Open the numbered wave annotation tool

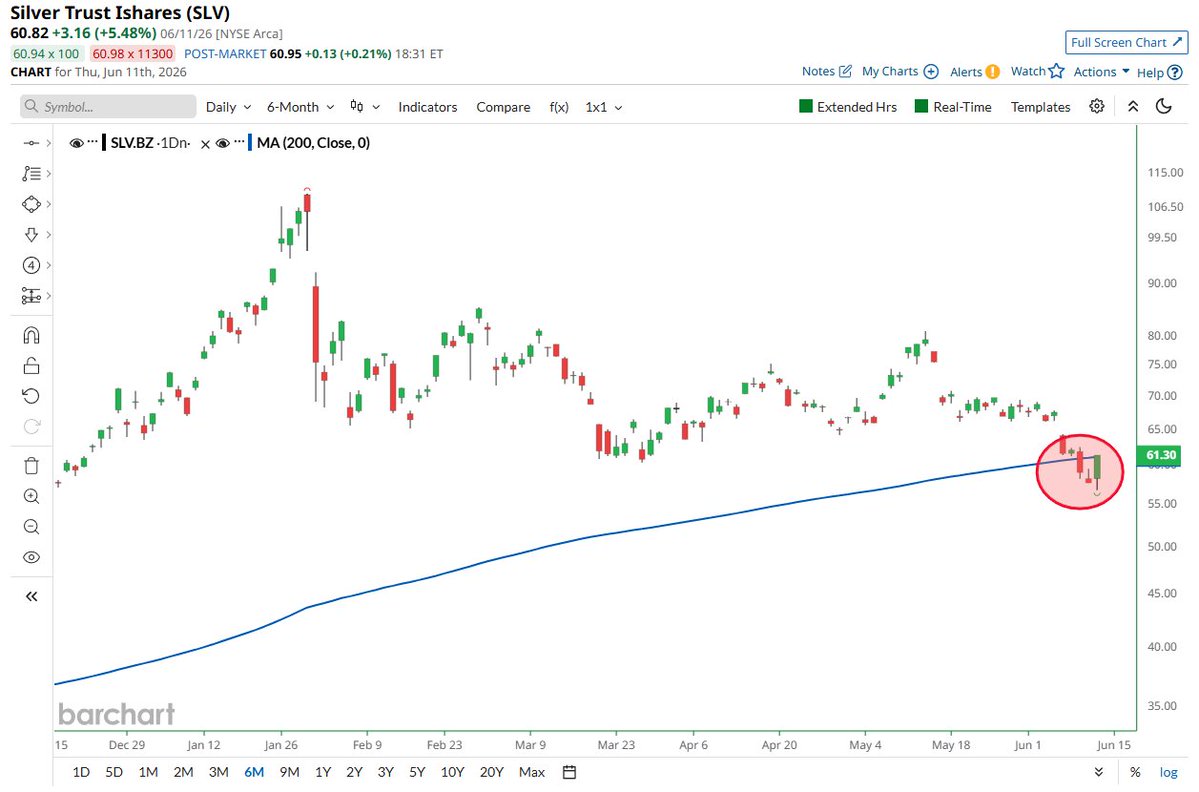pos(31,265)
